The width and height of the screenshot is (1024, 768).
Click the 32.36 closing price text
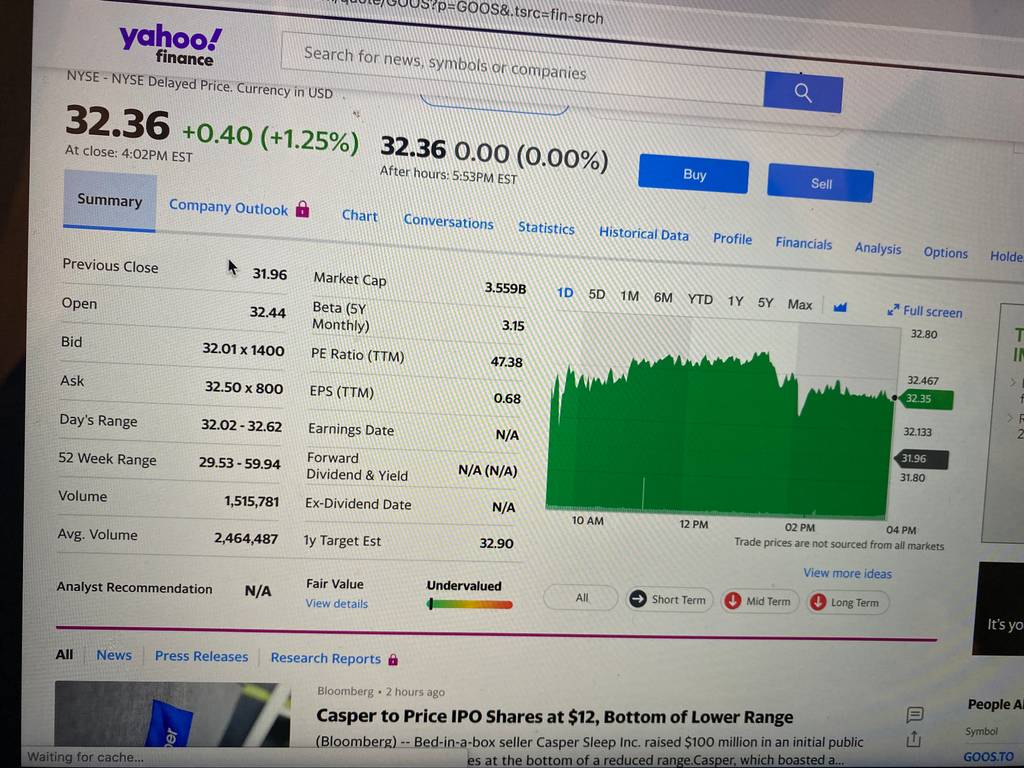118,123
